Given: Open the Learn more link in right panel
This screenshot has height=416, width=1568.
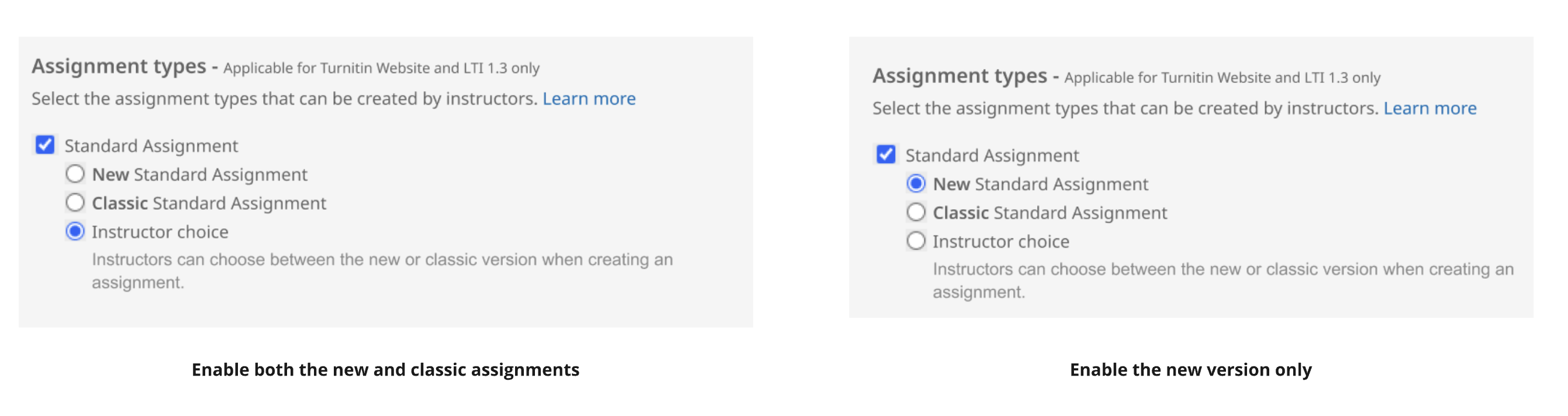Looking at the screenshot, I should click(1429, 108).
